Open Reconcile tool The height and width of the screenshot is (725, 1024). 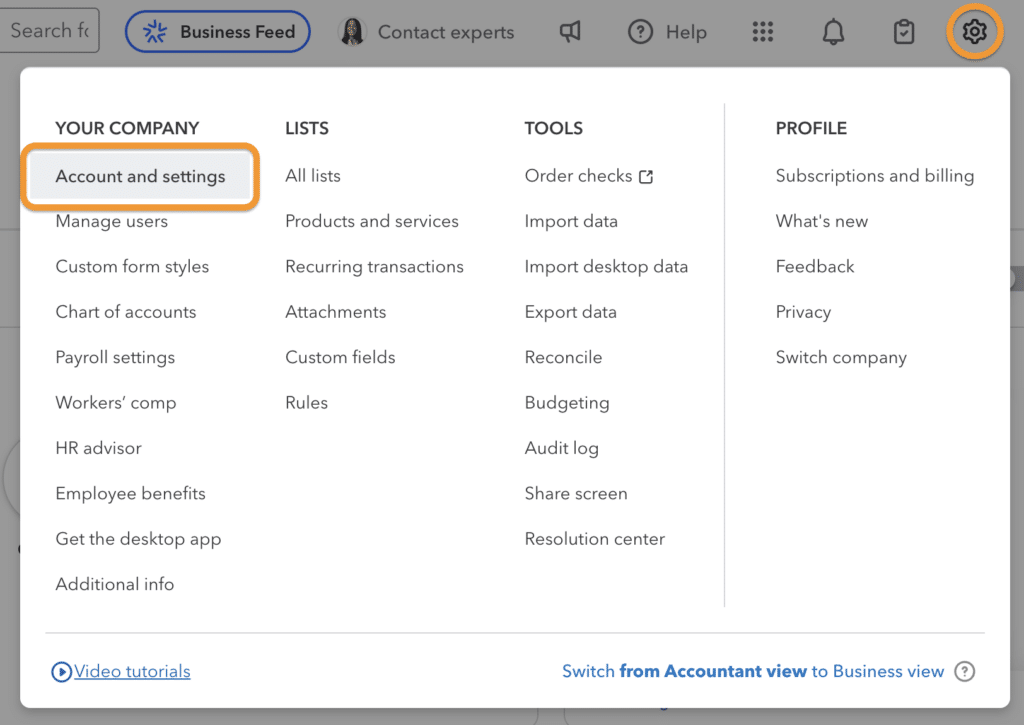coord(563,357)
